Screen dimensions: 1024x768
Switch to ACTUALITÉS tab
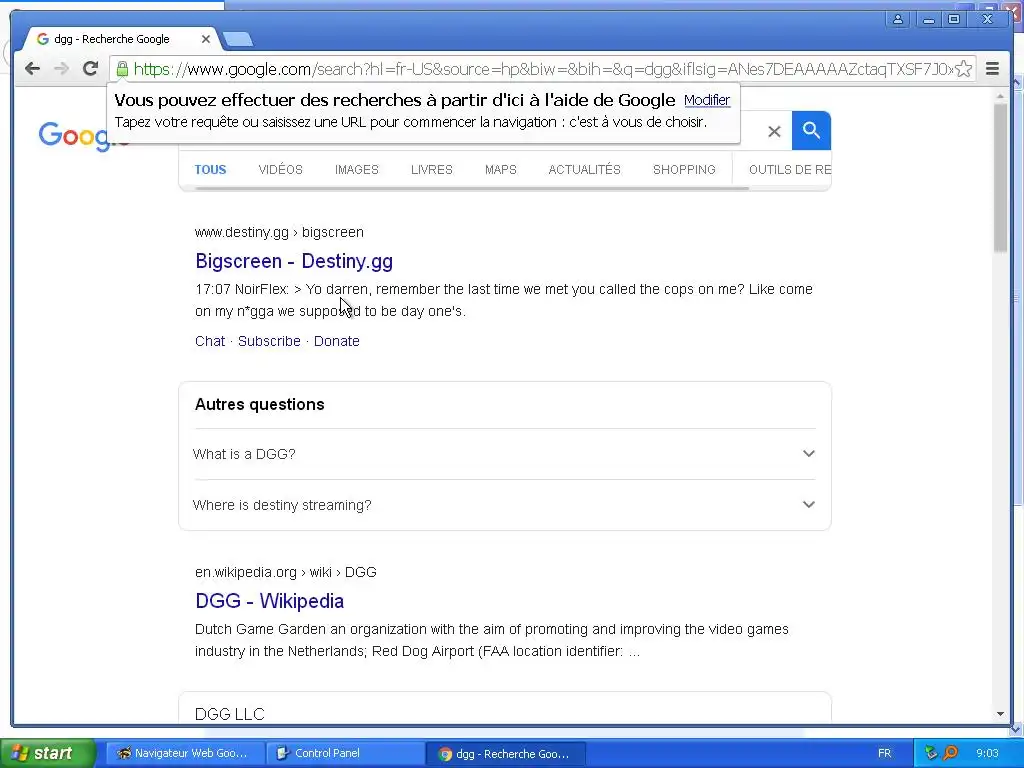click(x=584, y=170)
